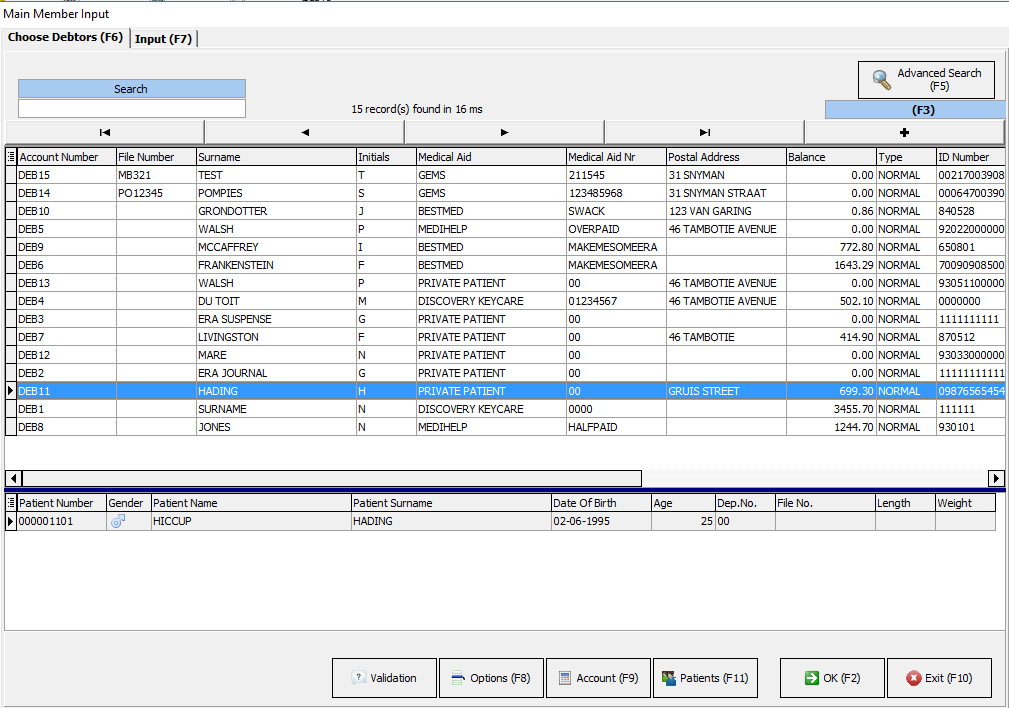
Task: Sort debtors by Balance column header
Action: [830, 157]
